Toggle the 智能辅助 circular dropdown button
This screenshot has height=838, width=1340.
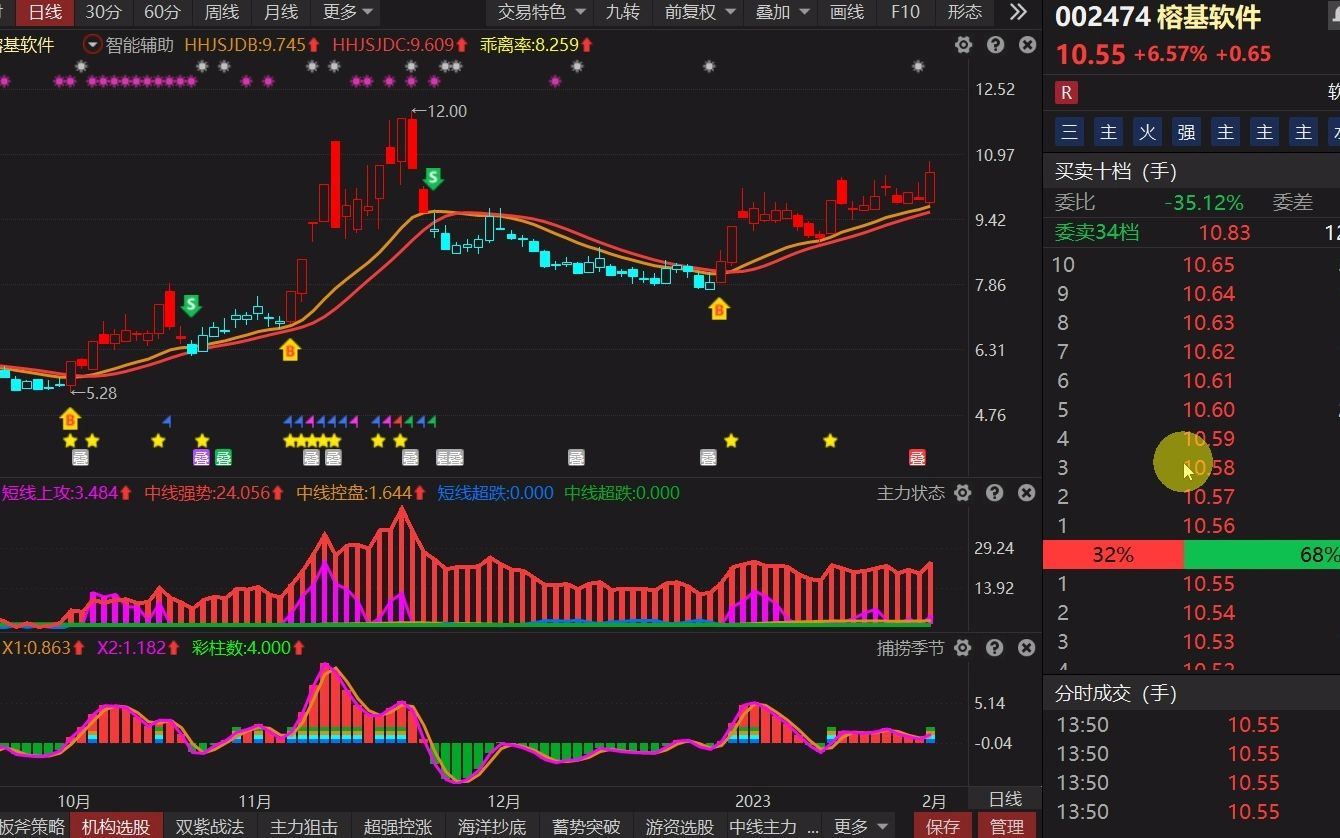click(x=93, y=45)
